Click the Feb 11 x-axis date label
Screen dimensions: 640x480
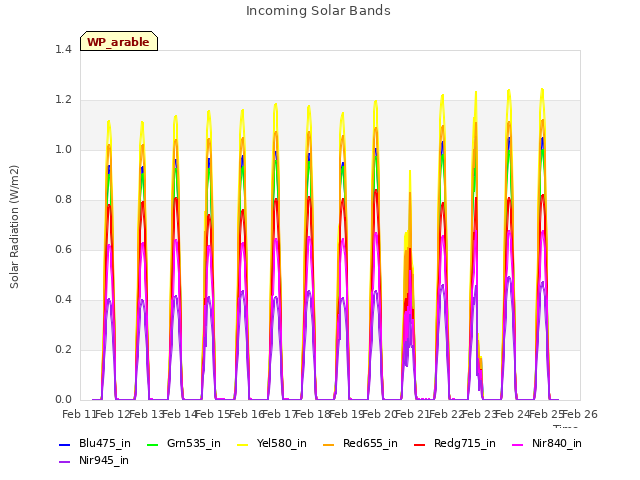80,415
